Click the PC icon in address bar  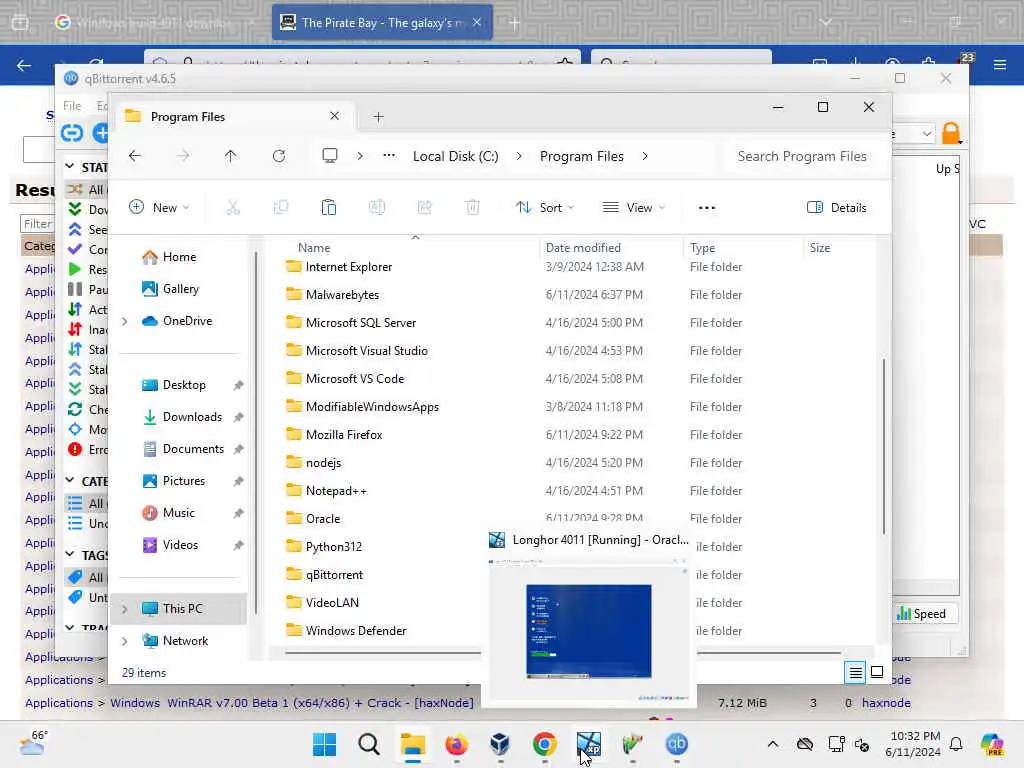330,156
